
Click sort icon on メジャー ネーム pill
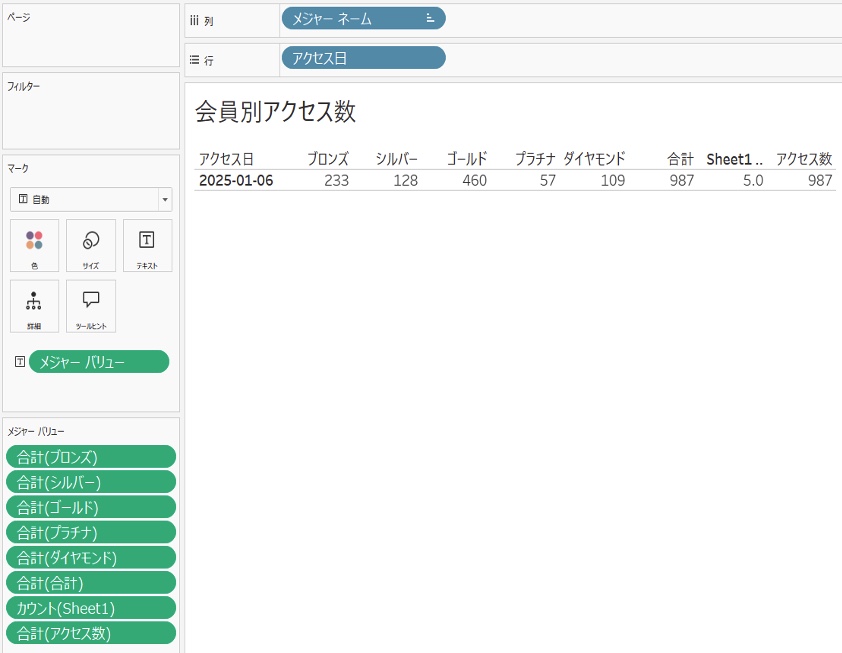tap(430, 18)
